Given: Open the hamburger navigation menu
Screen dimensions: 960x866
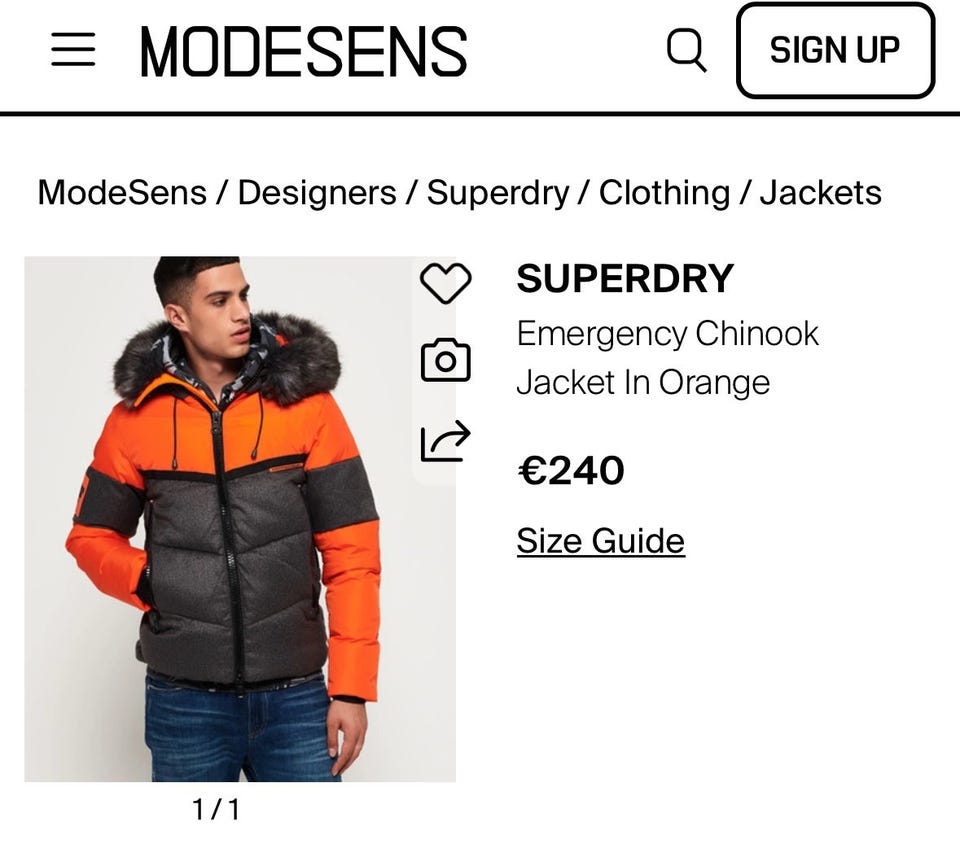Looking at the screenshot, I should click(x=73, y=49).
